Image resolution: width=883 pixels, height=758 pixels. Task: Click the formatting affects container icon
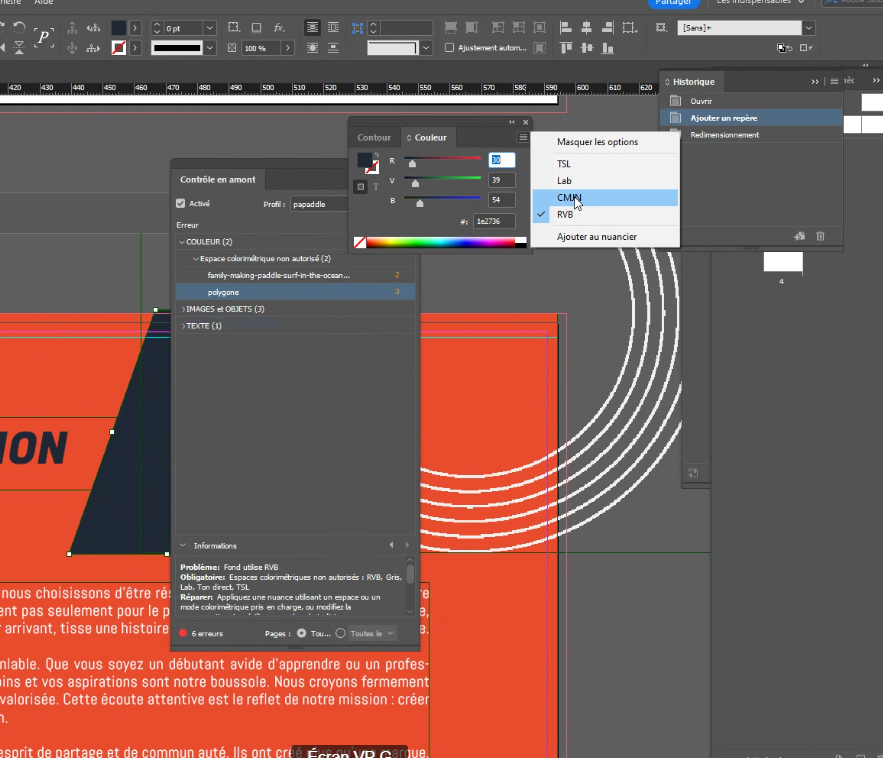click(x=362, y=186)
